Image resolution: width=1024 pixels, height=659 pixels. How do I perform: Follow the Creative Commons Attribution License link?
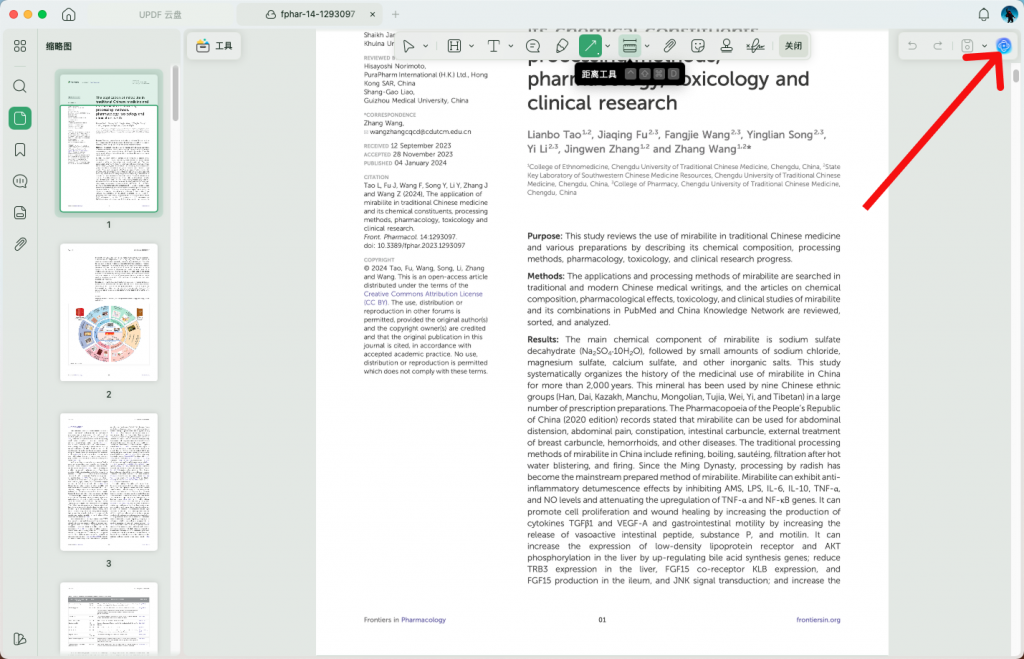click(x=423, y=298)
